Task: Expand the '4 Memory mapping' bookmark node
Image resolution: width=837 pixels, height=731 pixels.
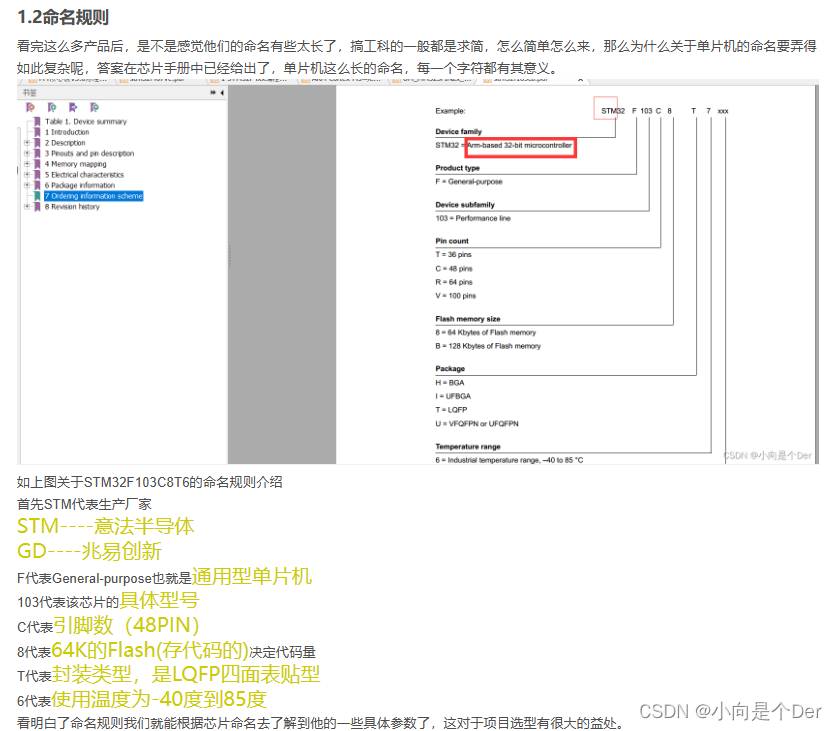Action: (27, 164)
